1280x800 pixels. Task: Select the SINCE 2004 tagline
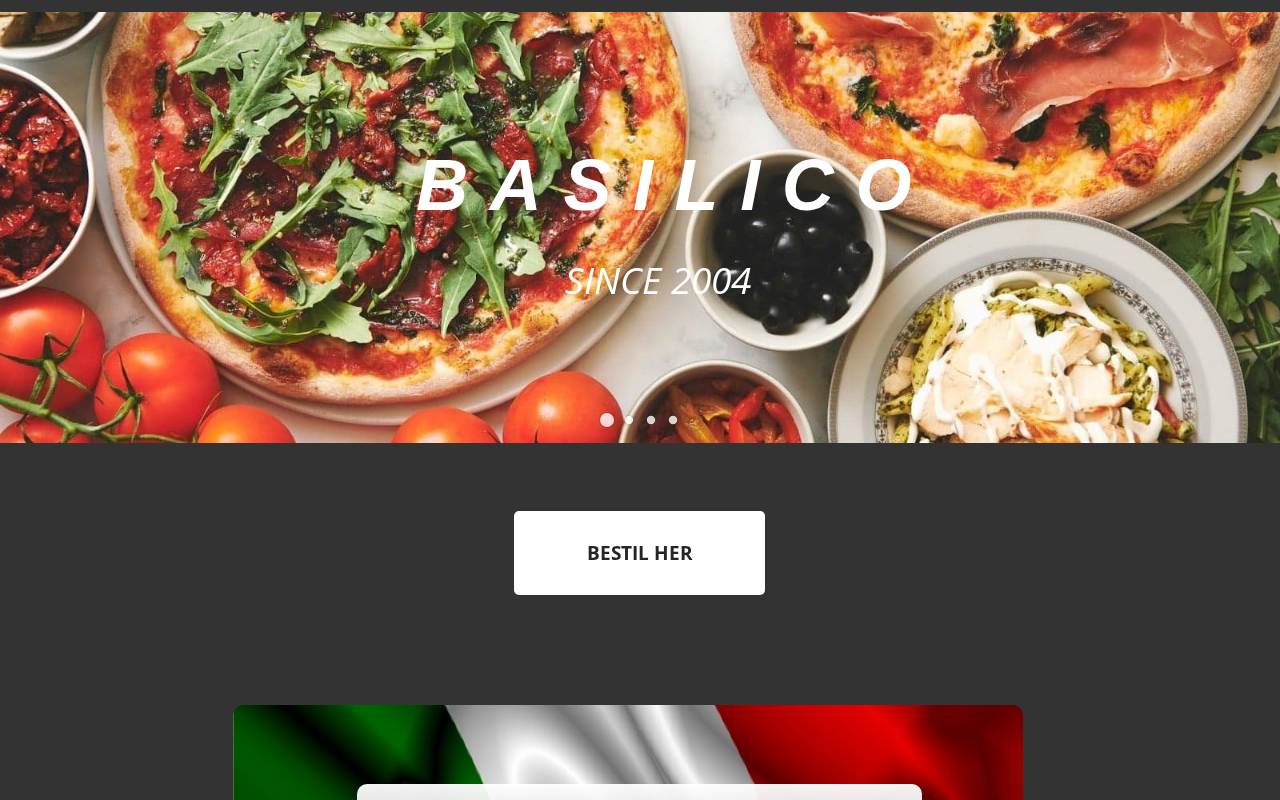658,281
